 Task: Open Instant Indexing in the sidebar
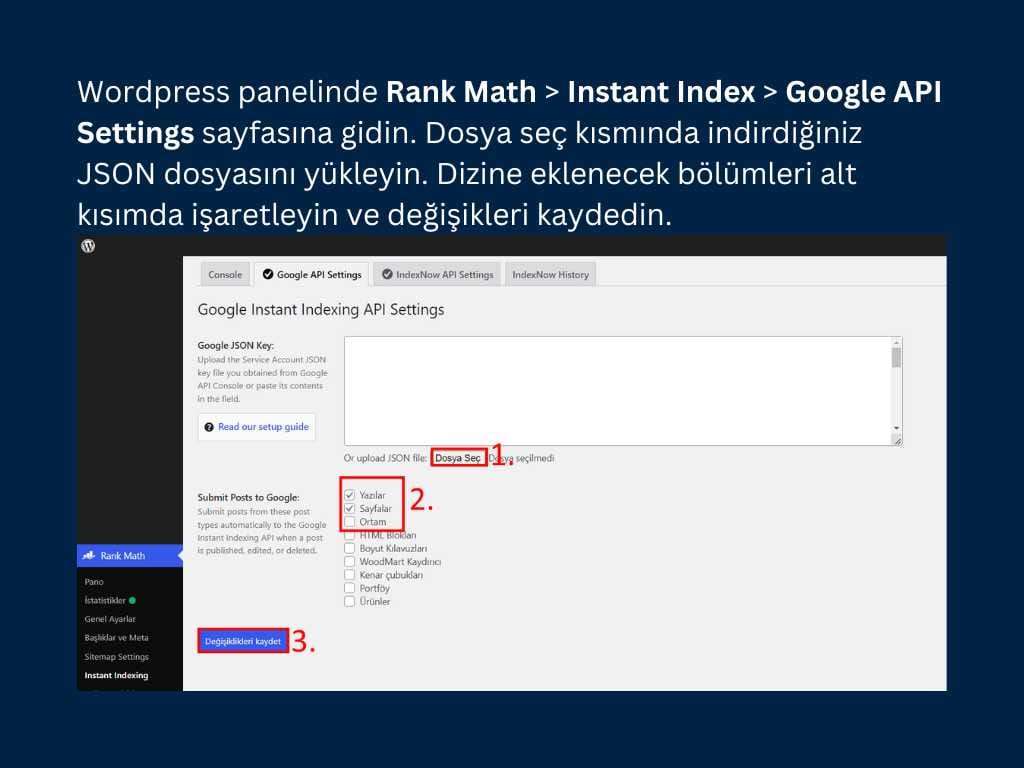pos(116,675)
